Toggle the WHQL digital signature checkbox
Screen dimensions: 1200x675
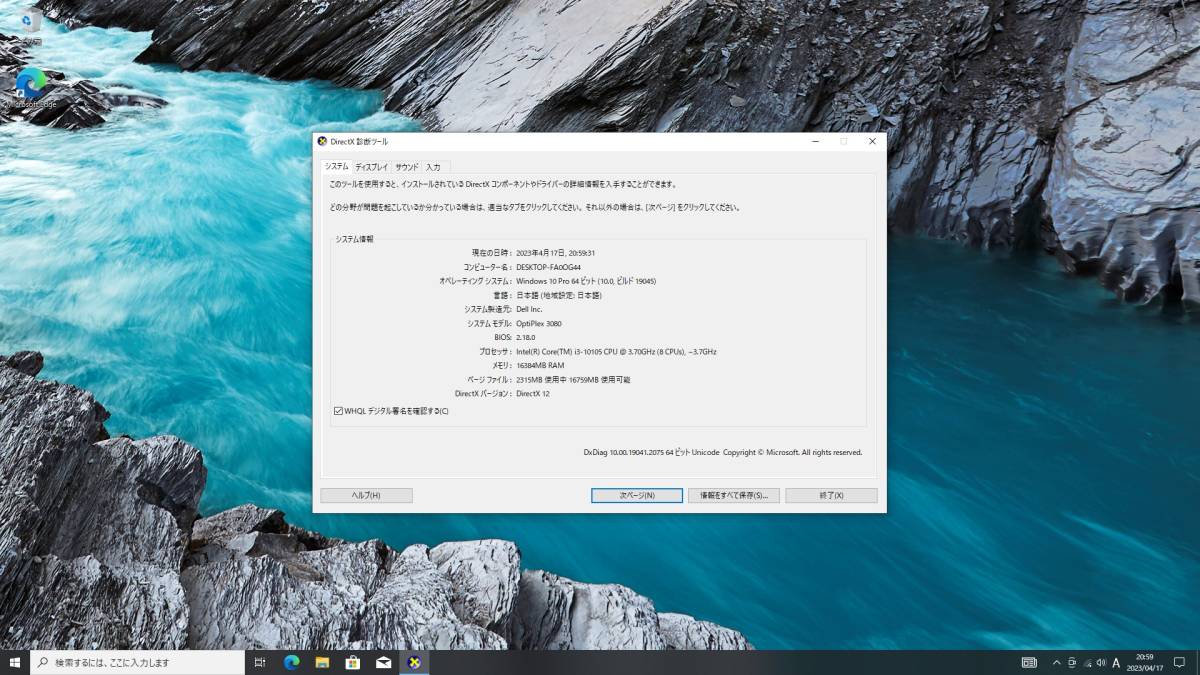tap(339, 411)
